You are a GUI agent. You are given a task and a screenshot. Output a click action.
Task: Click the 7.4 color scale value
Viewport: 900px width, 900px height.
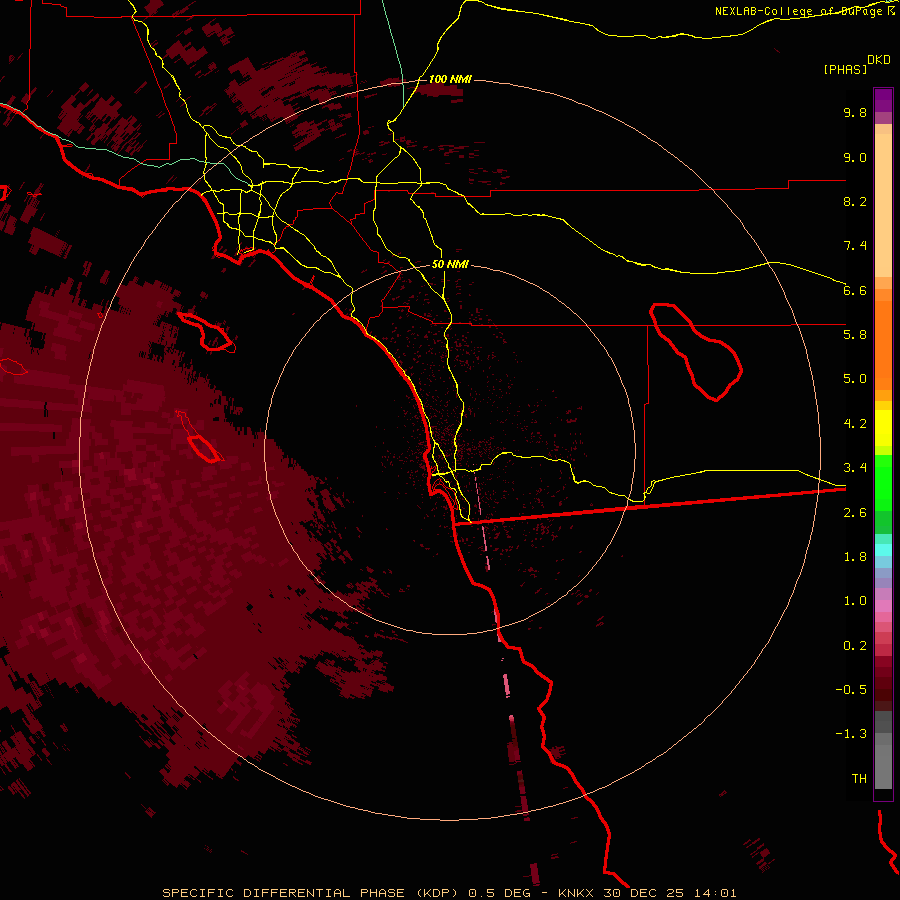[x=855, y=246]
